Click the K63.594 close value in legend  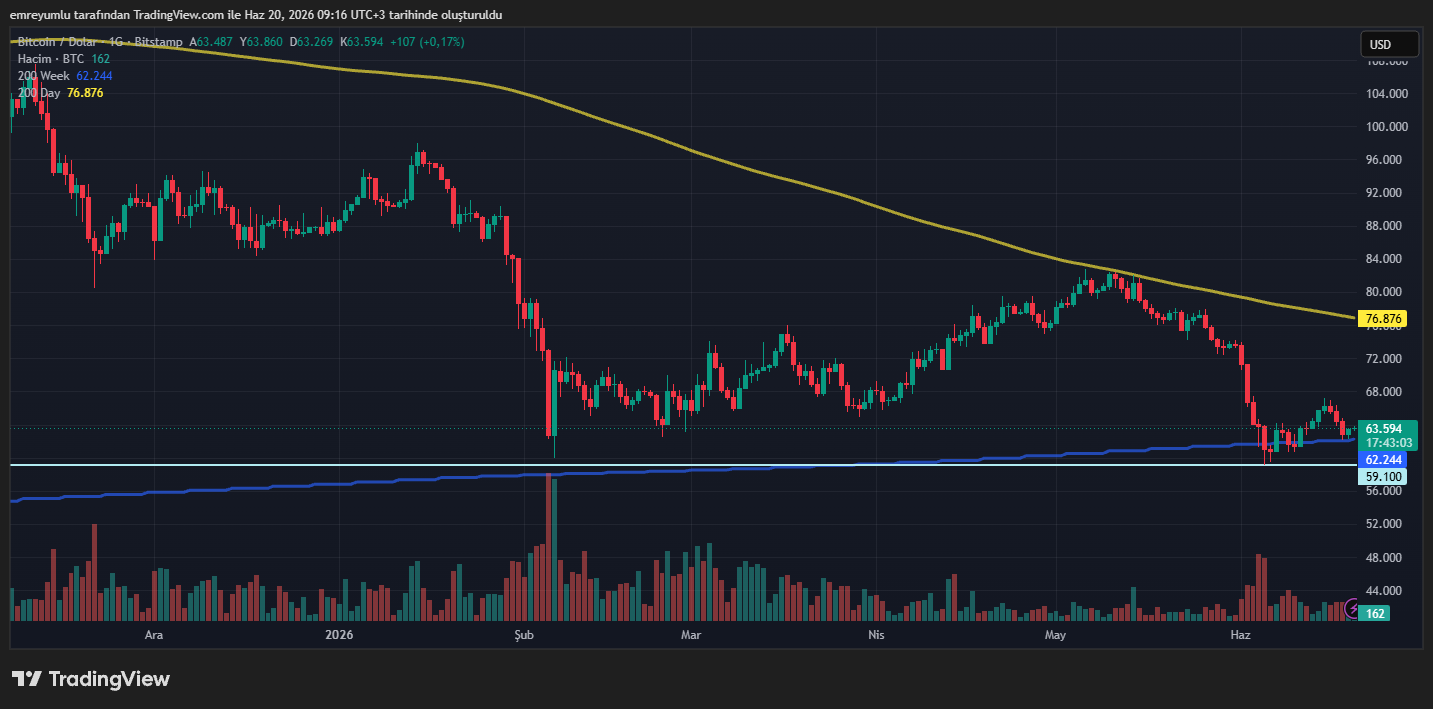point(362,42)
